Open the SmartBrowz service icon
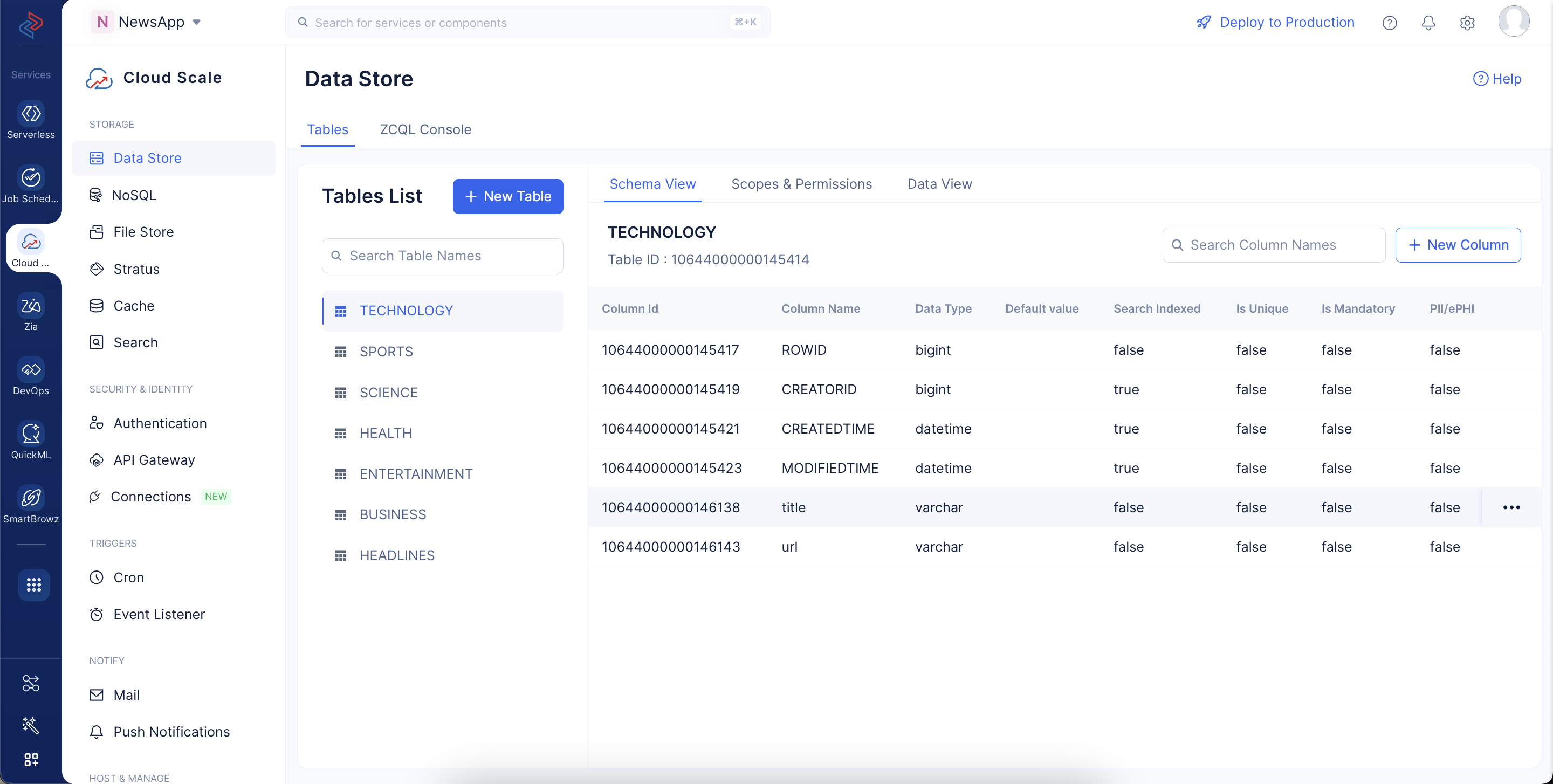This screenshot has height=784, width=1553. [x=31, y=498]
